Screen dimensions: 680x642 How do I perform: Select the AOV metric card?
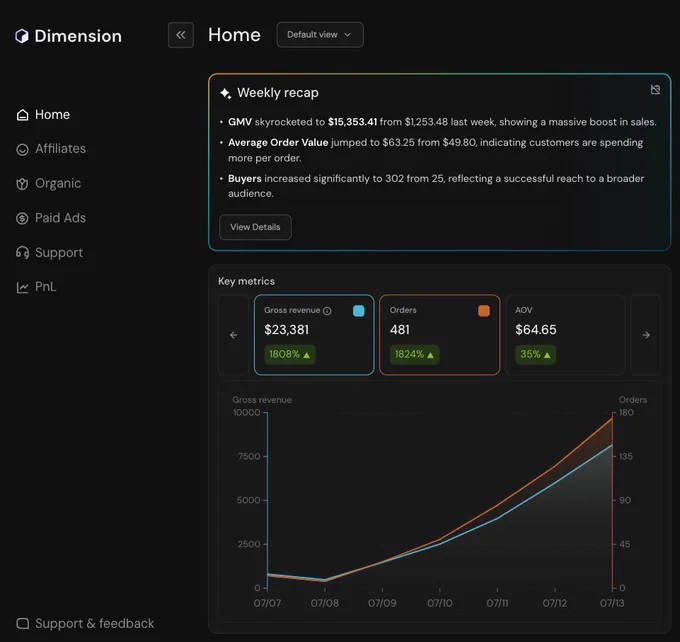565,334
